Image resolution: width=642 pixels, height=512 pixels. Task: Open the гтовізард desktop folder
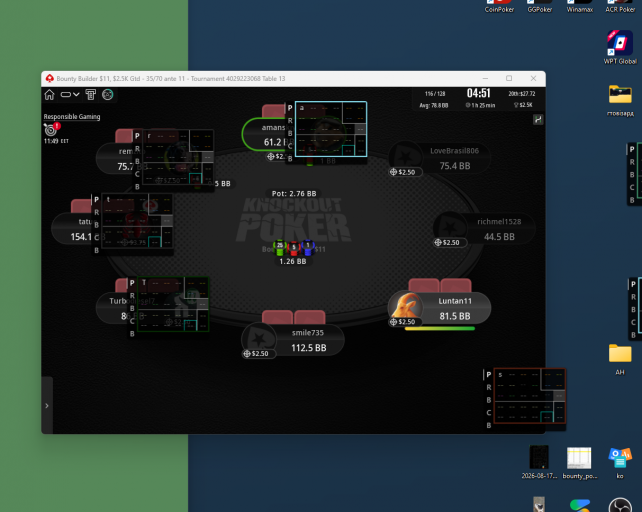(x=620, y=100)
